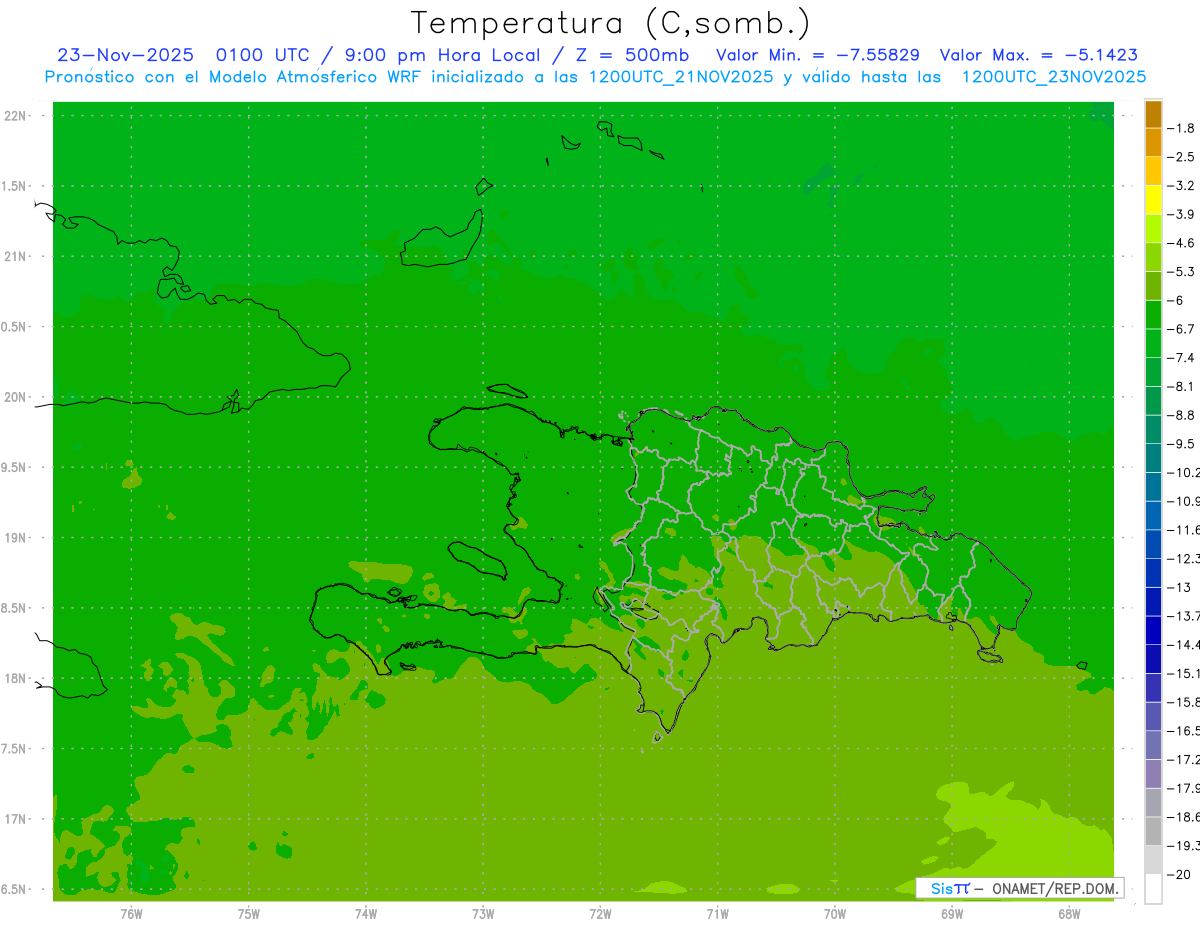Click the '-20' colorbar label
This screenshot has width=1200, height=927.
(1179, 874)
